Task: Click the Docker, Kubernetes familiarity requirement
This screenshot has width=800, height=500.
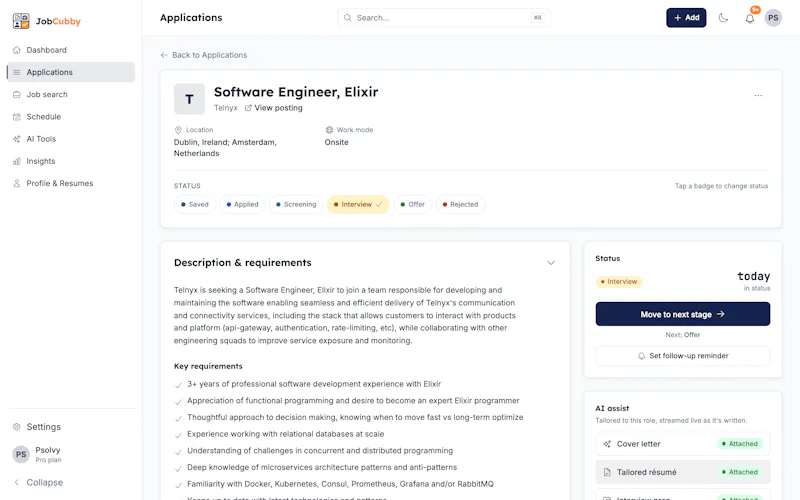Action: pos(340,484)
